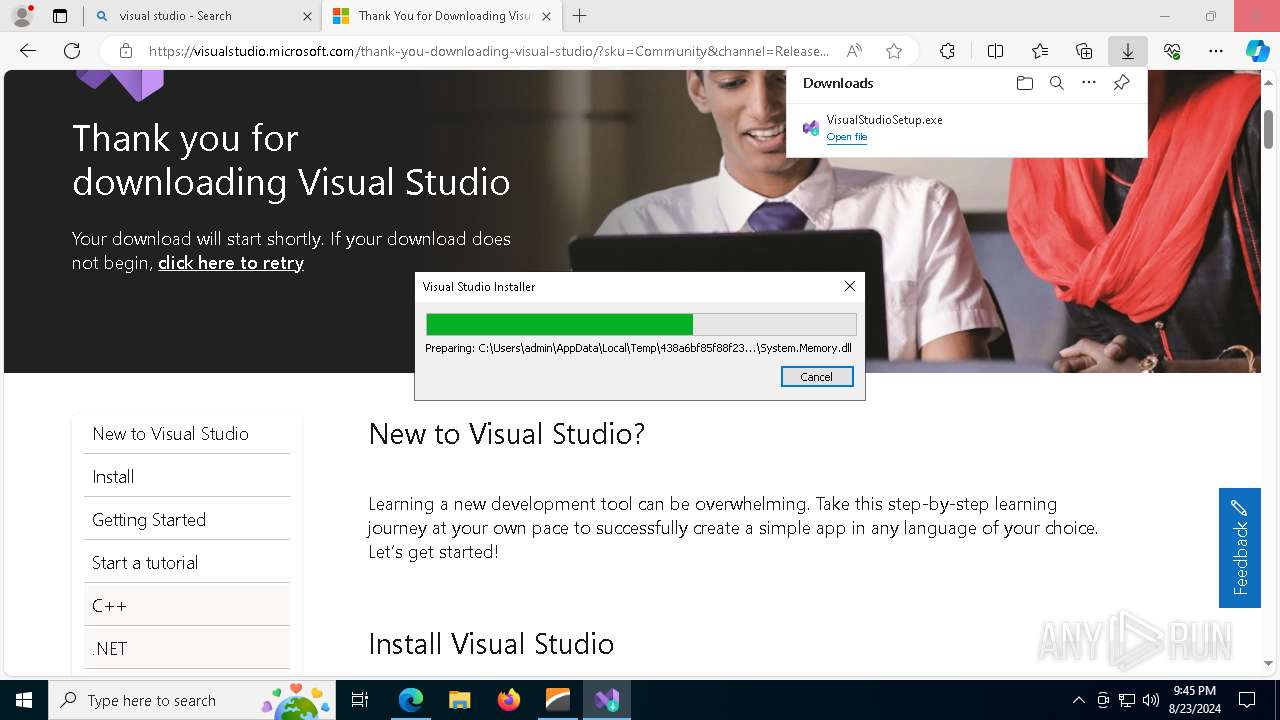Close the Visual Studio Installer dialog
The width and height of the screenshot is (1280, 720).
(x=849, y=286)
